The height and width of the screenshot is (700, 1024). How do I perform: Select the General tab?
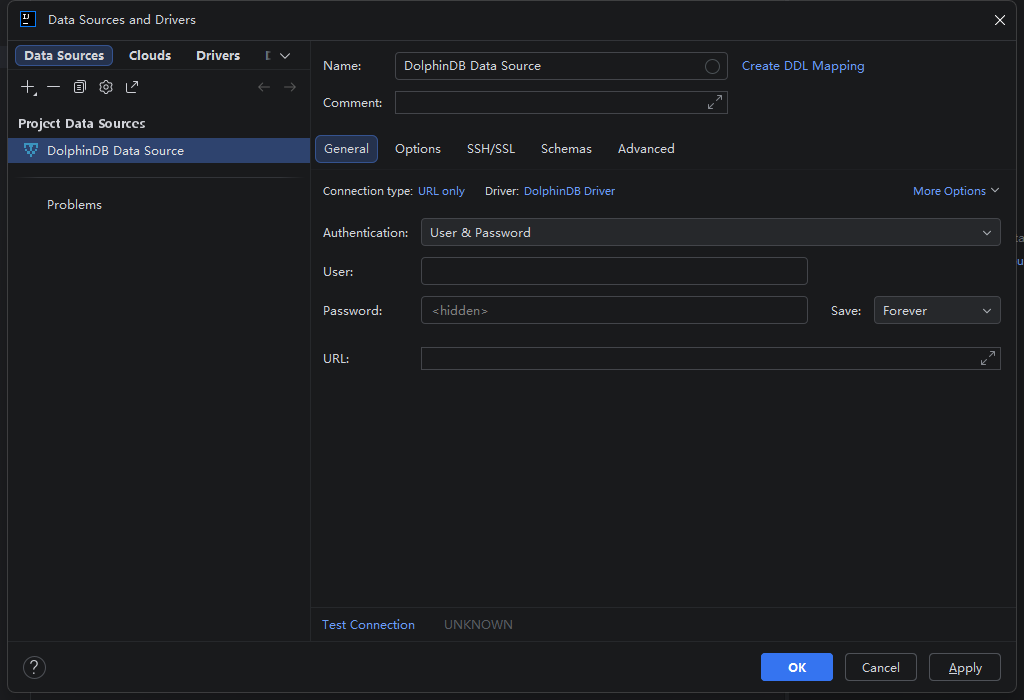[346, 149]
